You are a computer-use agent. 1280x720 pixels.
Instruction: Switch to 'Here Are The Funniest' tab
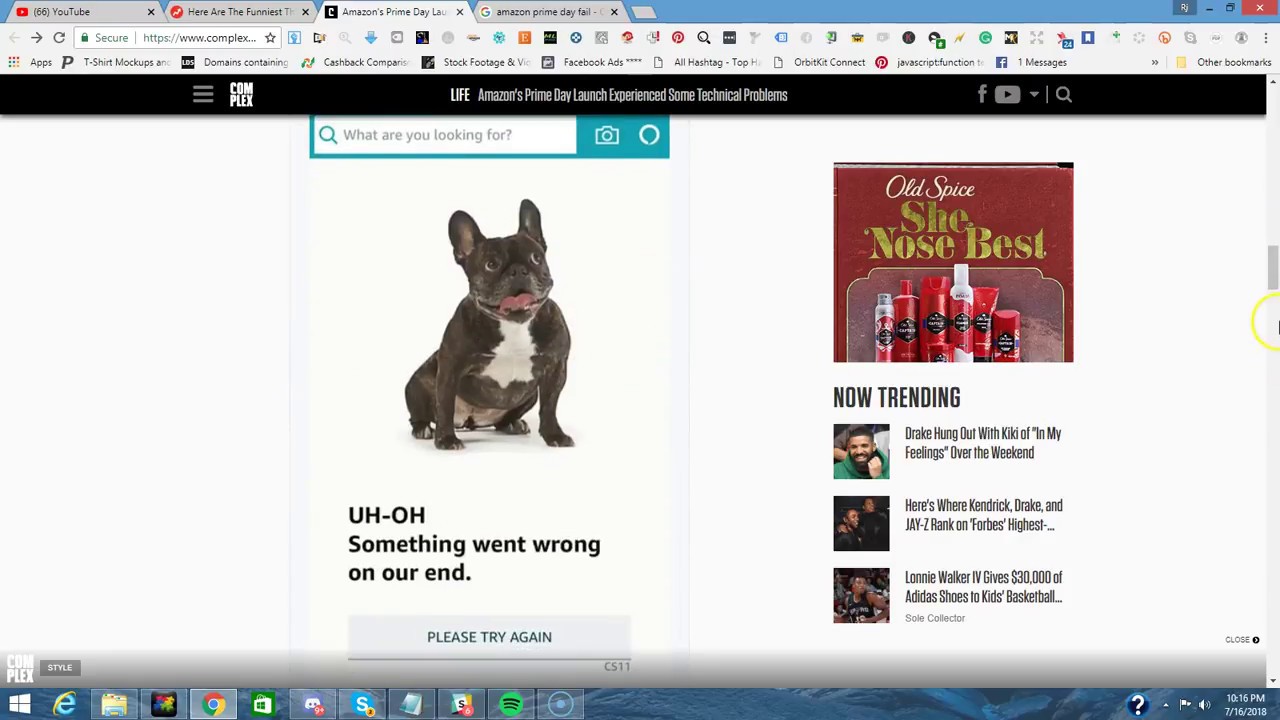[x=240, y=12]
